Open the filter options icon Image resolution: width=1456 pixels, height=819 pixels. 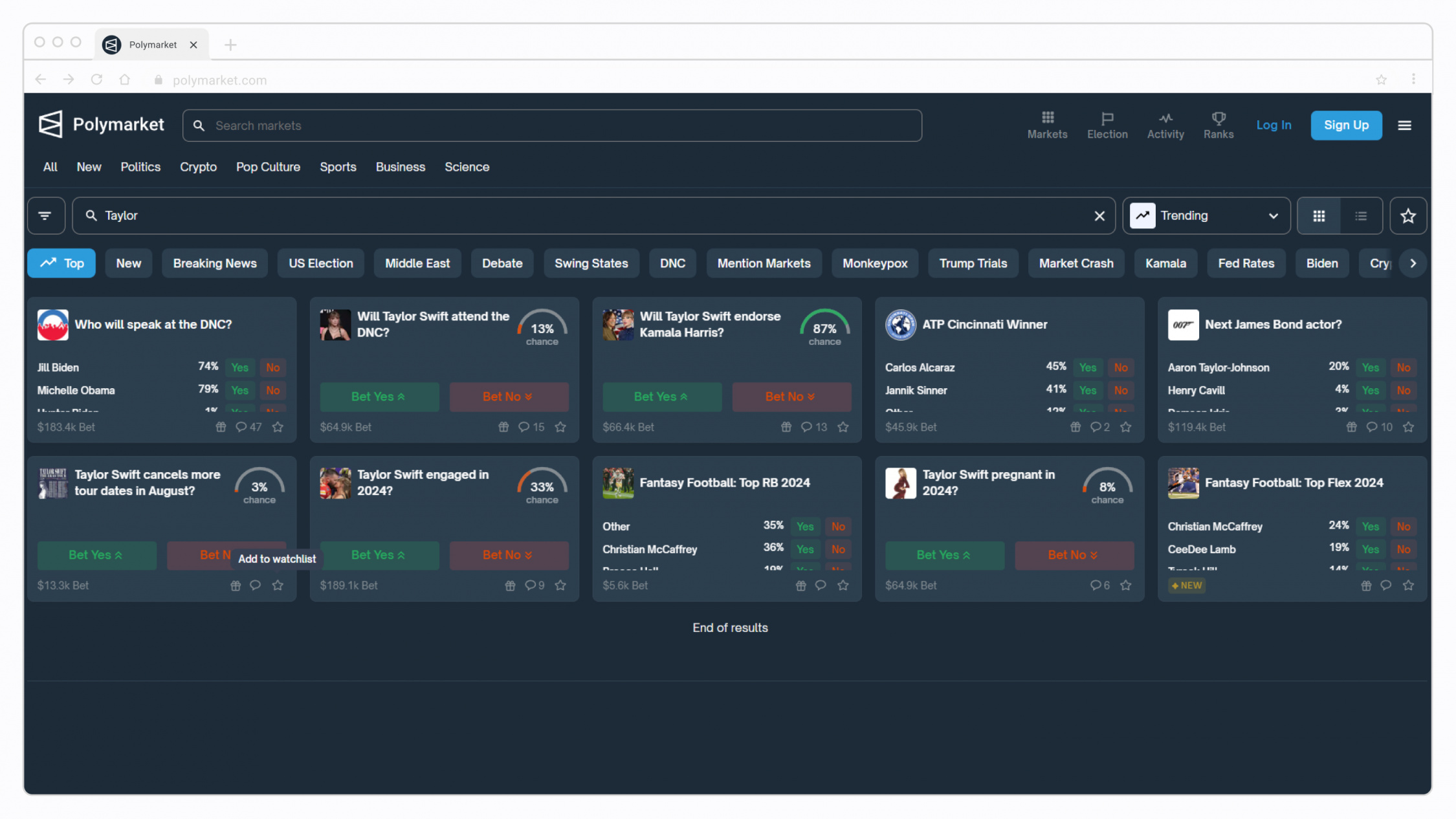coord(45,215)
